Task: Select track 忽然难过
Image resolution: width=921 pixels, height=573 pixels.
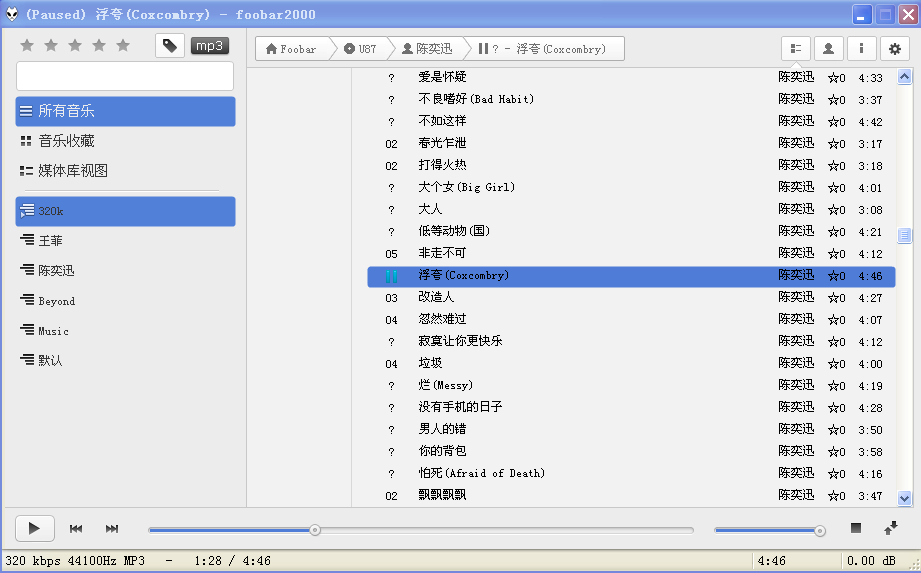Action: [x=631, y=319]
